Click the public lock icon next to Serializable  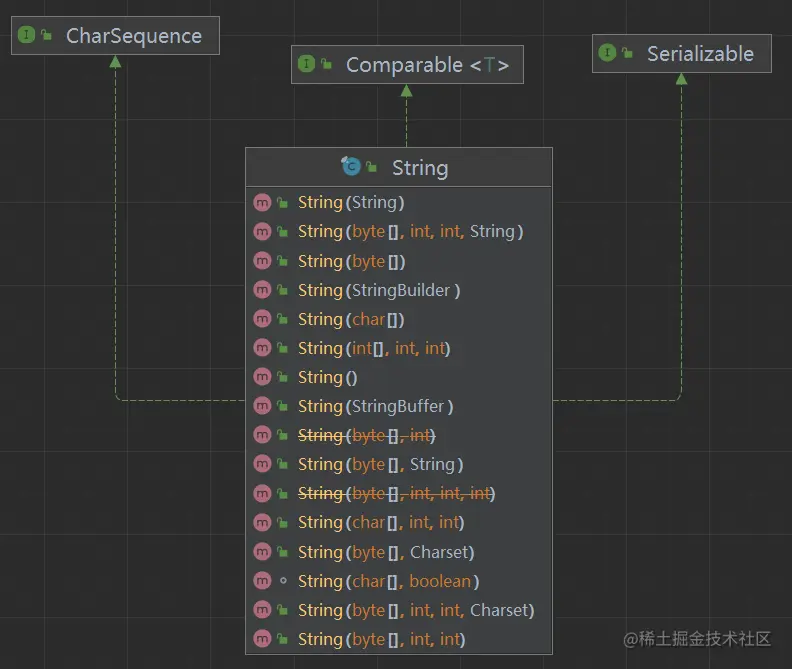click(627, 53)
